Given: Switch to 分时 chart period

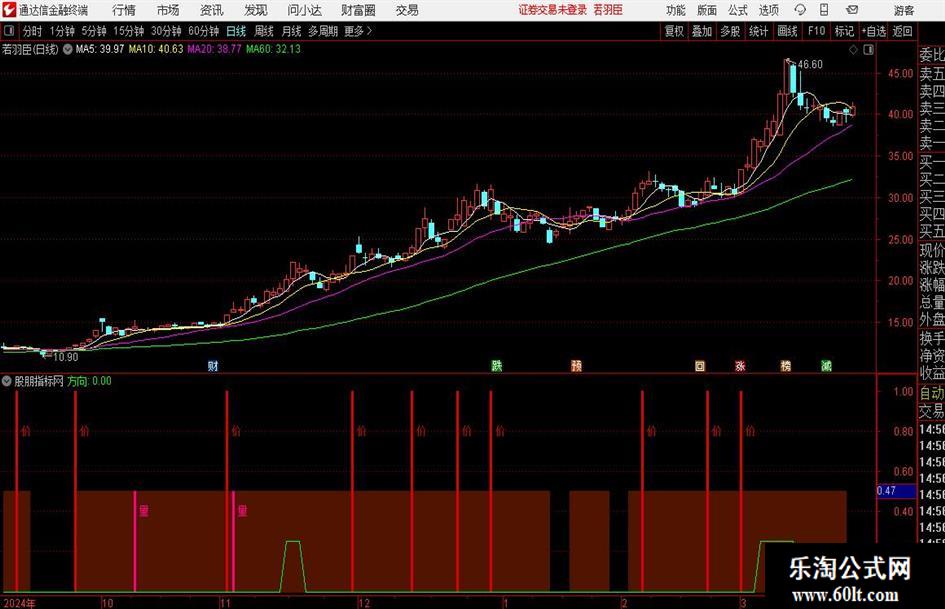Looking at the screenshot, I should click(33, 31).
